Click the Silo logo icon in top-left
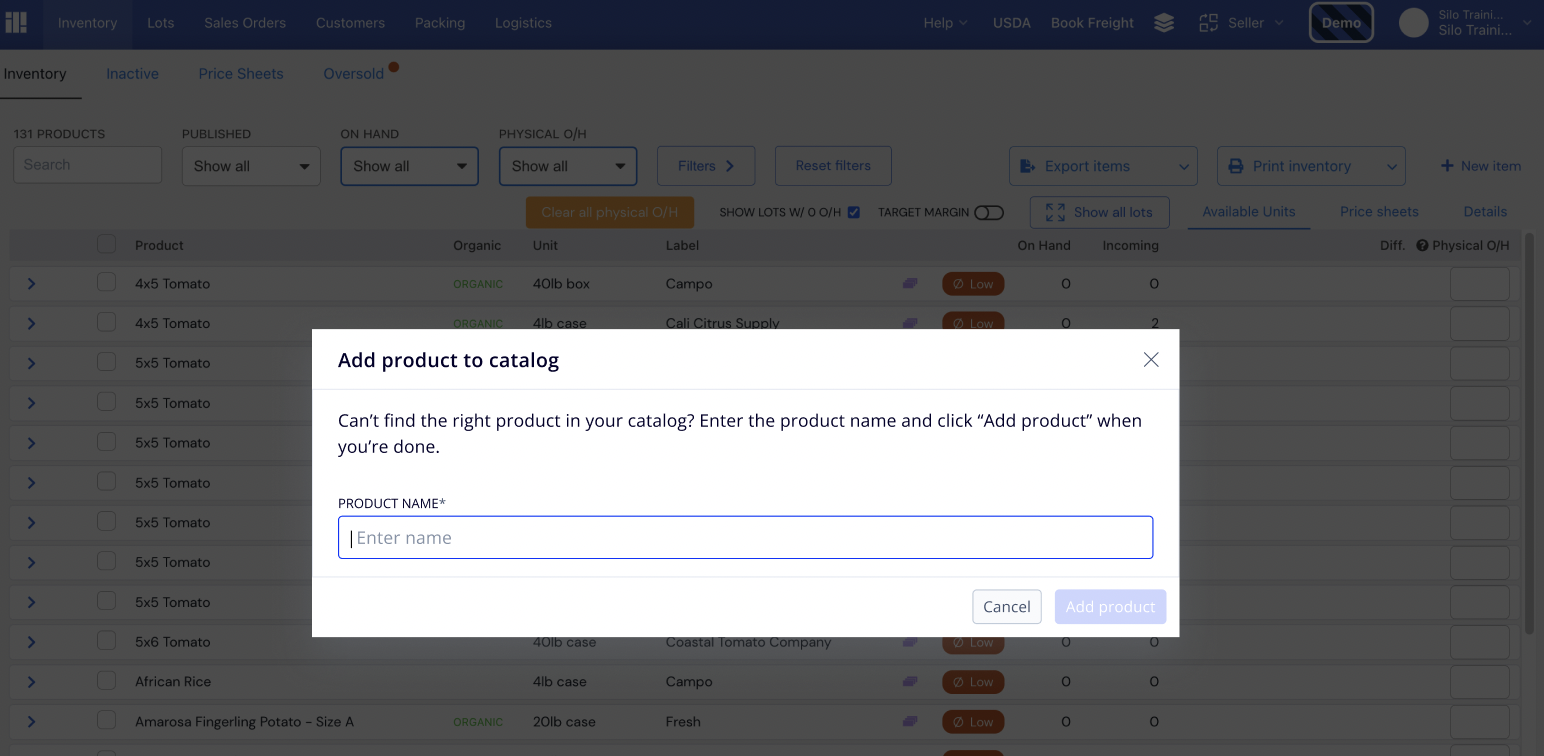Screen dimensions: 1544x756 [x=16, y=23]
